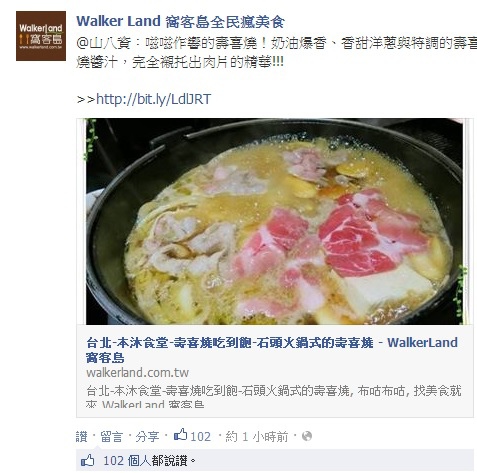View the sukiyaki hot pot photo
Screen dimensions: 477x473
pos(274,221)
